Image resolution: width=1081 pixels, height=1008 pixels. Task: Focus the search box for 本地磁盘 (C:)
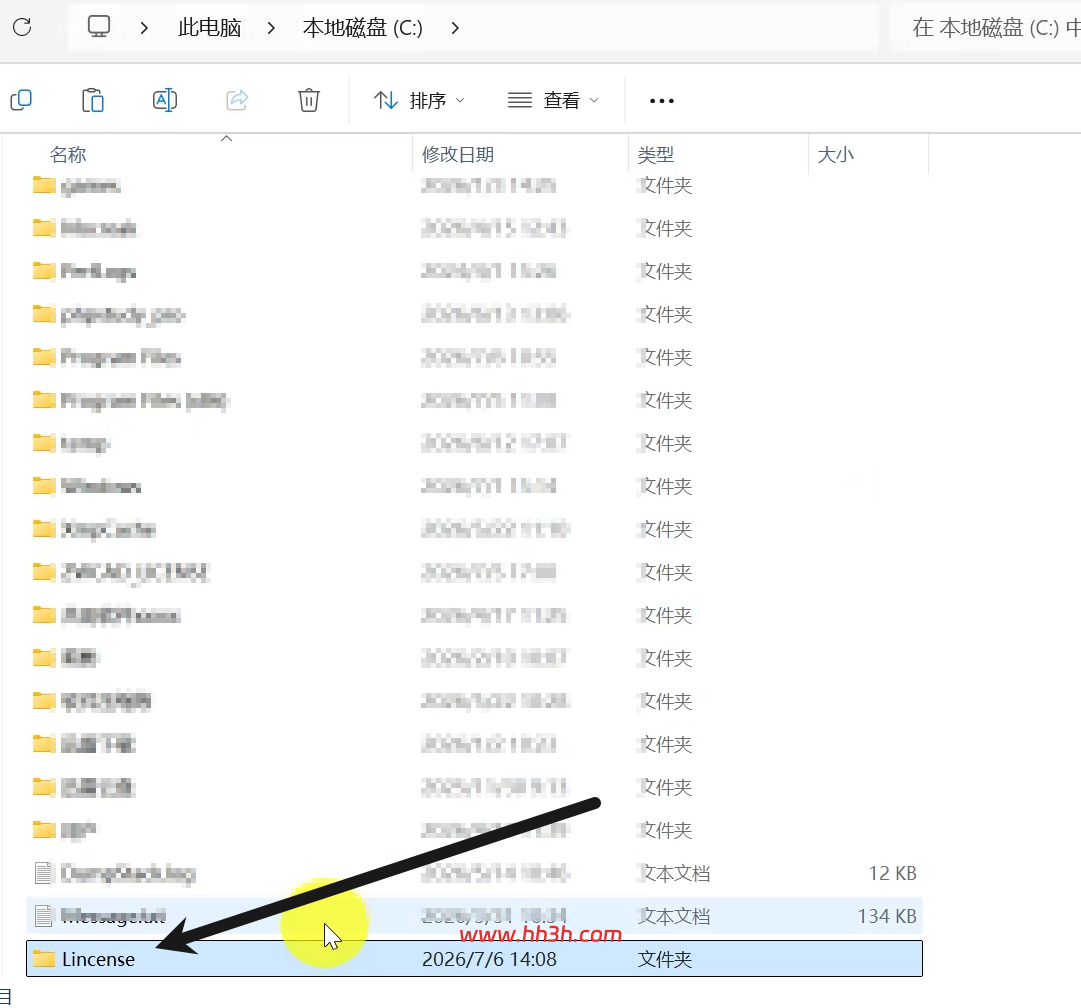[x=986, y=28]
